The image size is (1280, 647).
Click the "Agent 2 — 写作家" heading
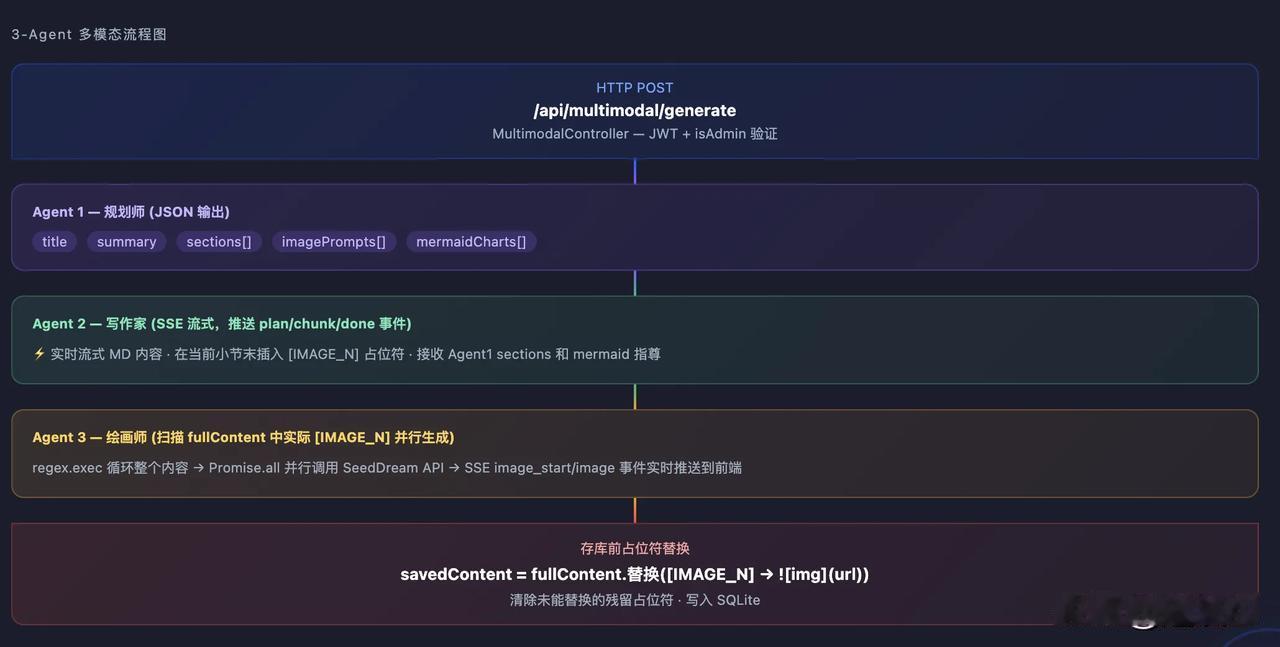point(222,324)
